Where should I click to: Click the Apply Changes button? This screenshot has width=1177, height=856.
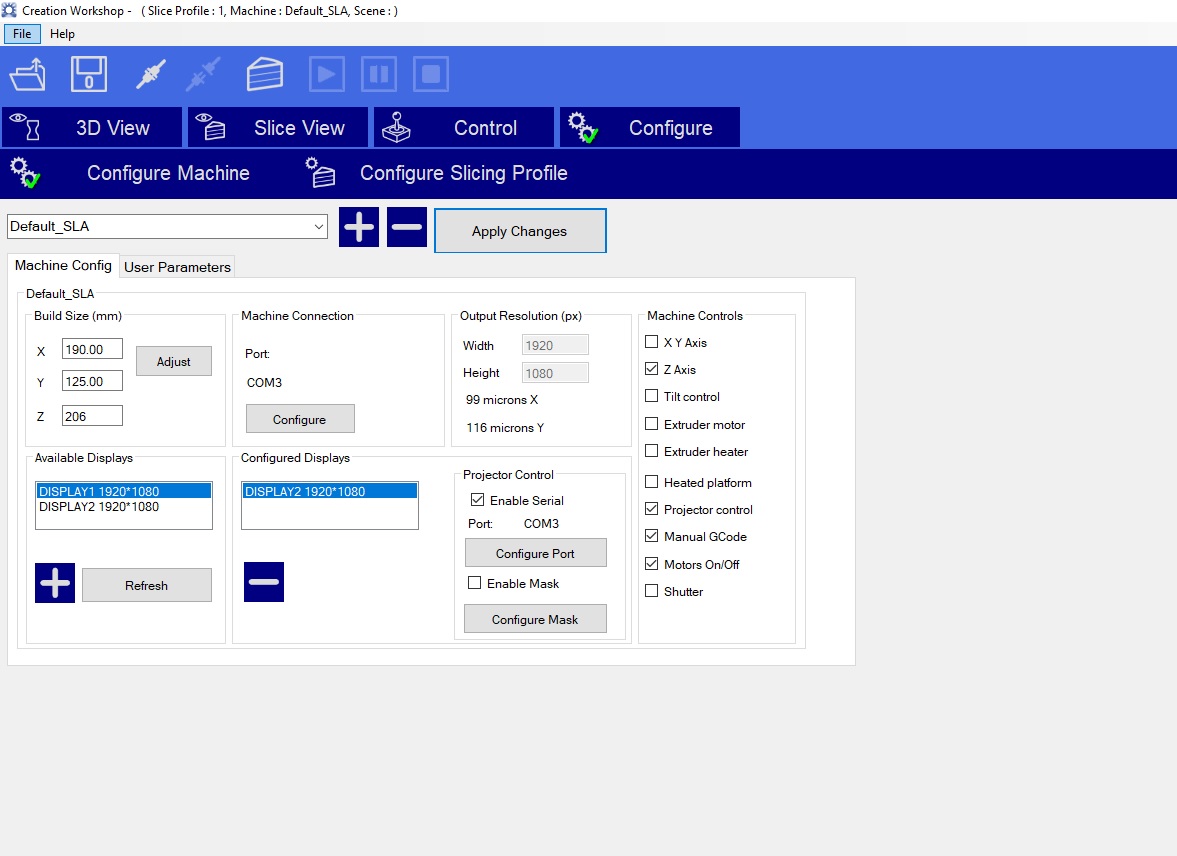click(519, 231)
